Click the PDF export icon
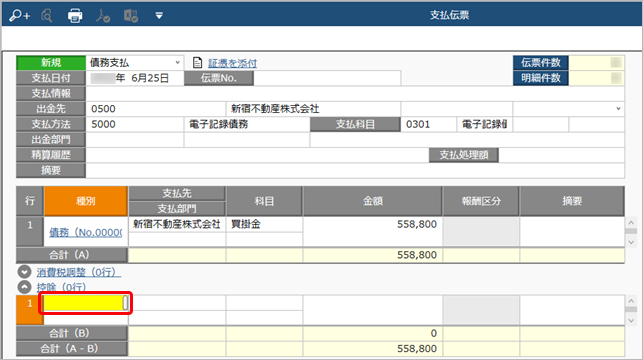Screen dimensions: 643x360 [x=103, y=16]
